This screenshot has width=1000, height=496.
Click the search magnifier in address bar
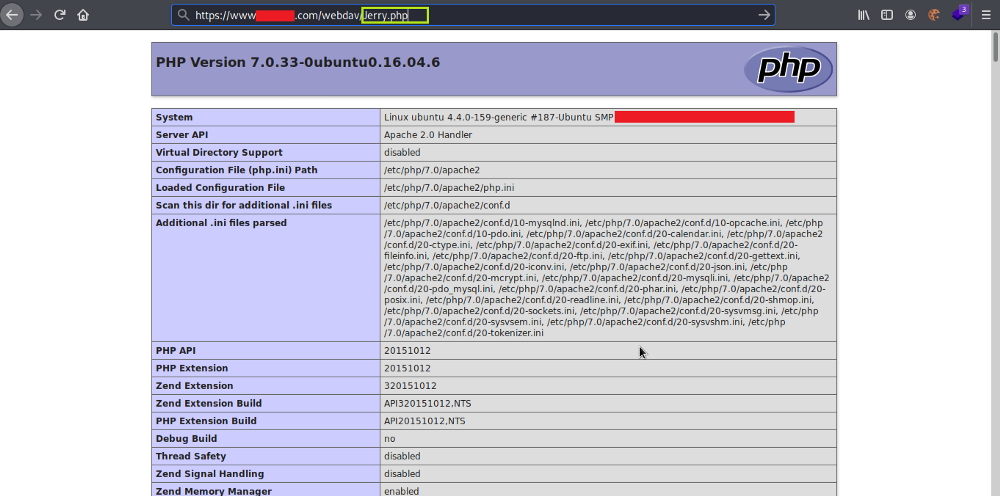(183, 15)
